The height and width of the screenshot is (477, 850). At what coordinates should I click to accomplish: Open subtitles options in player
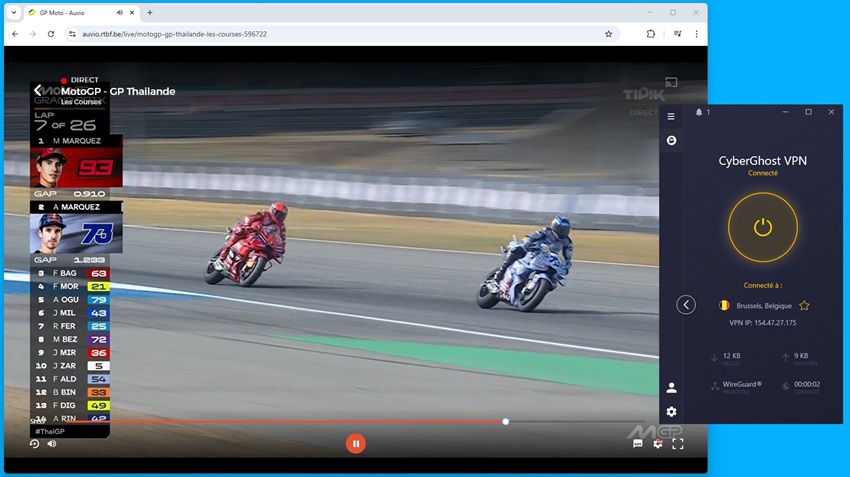pyautogui.click(x=638, y=444)
